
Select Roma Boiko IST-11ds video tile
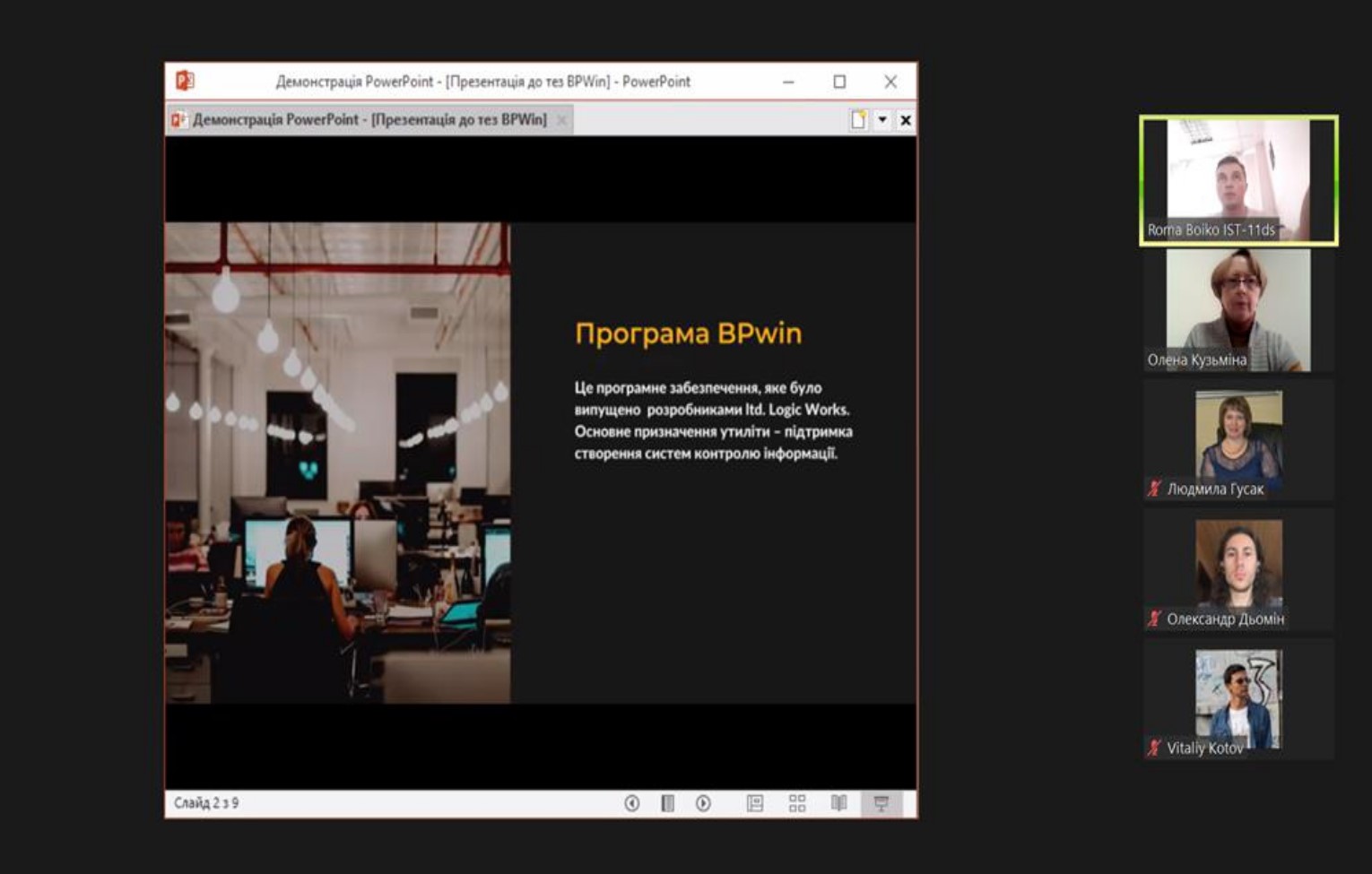coord(1238,179)
